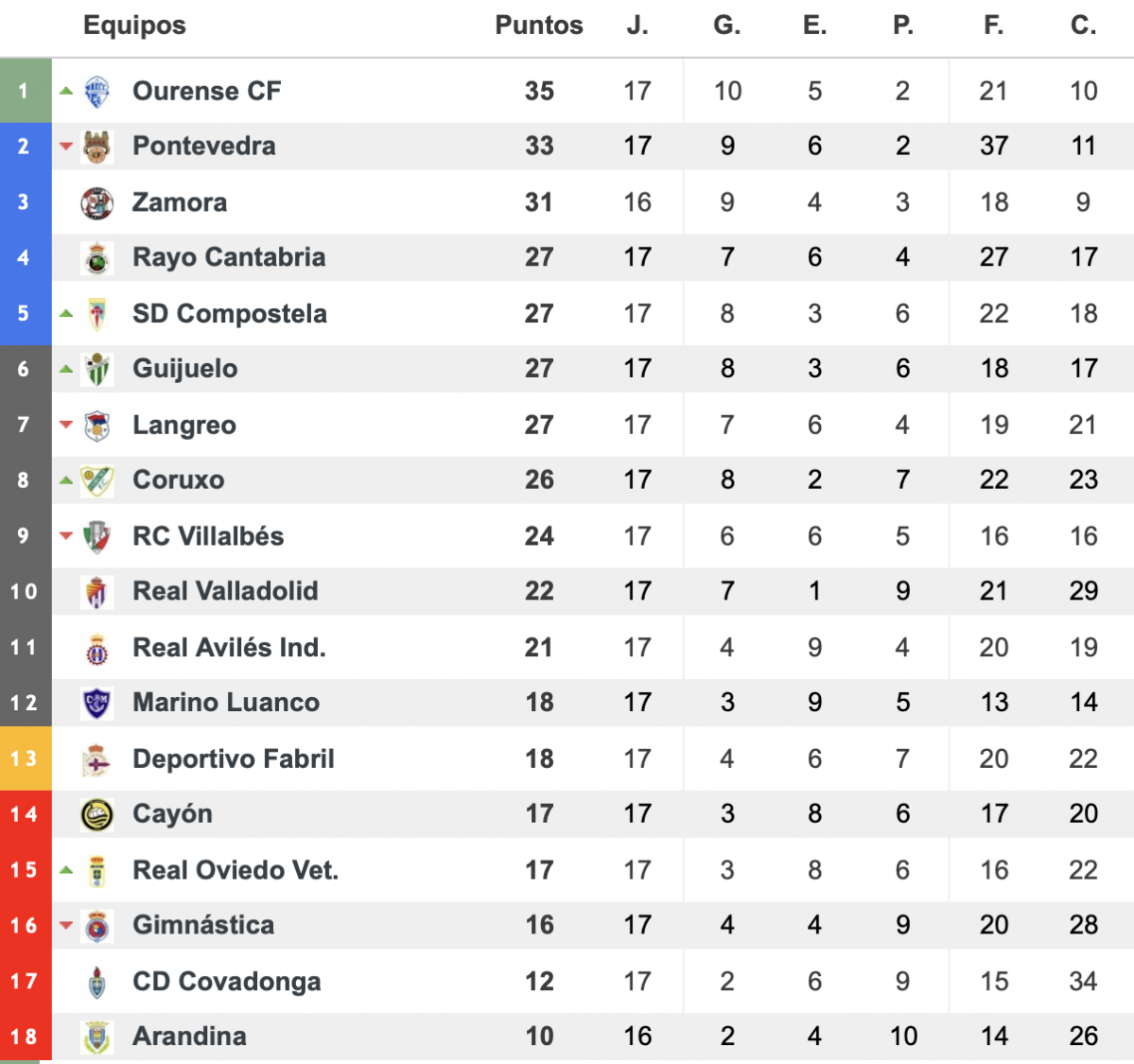
Task: Click the Arandina team crest
Action: tap(96, 1038)
